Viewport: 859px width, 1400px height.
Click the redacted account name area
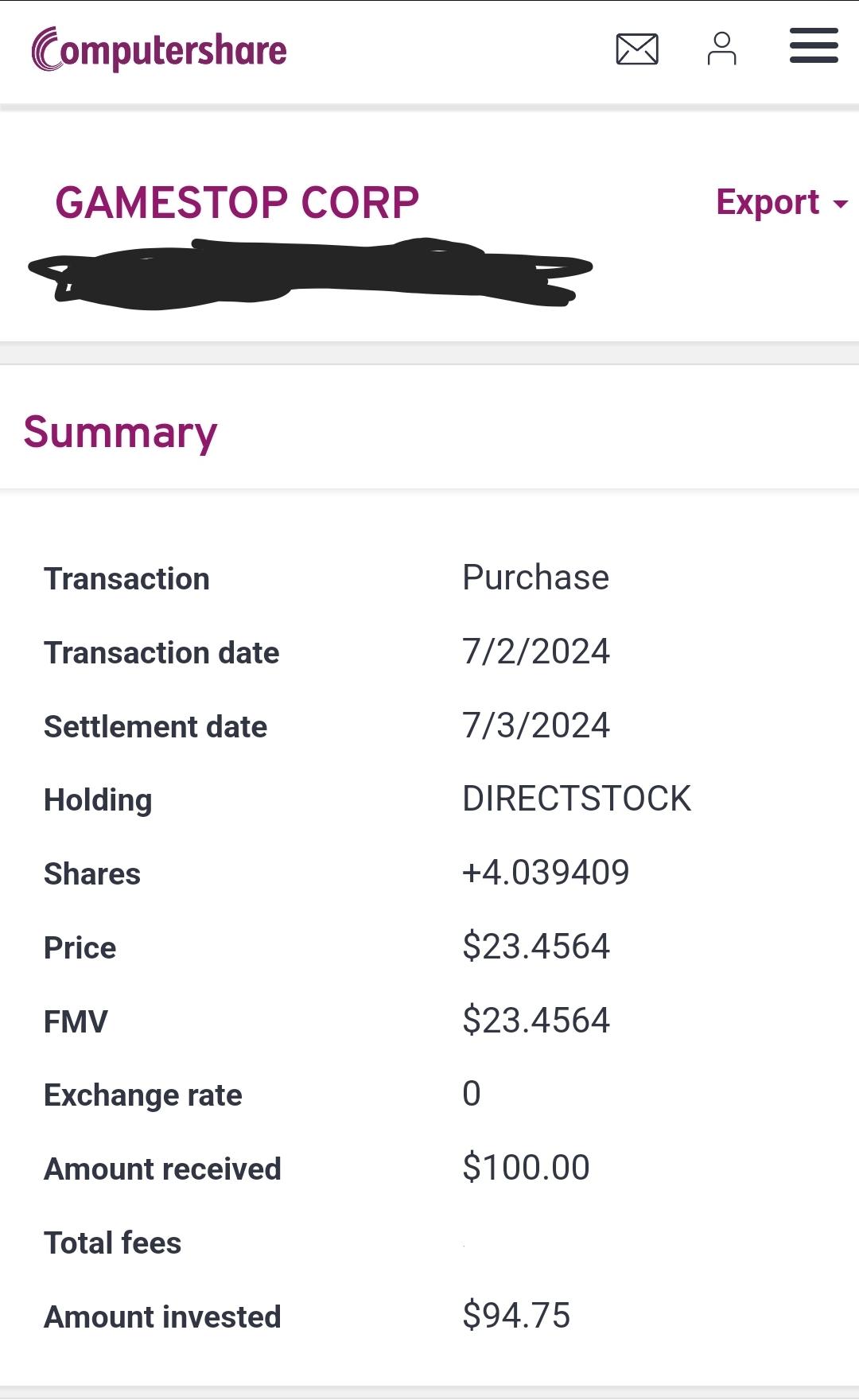click(x=310, y=273)
